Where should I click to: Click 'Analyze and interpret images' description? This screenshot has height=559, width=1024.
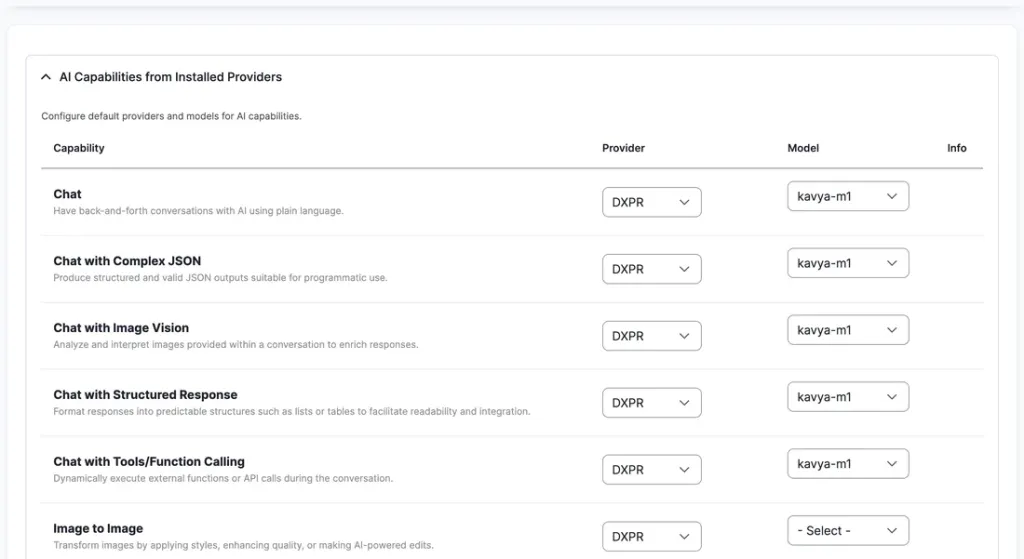(236, 344)
